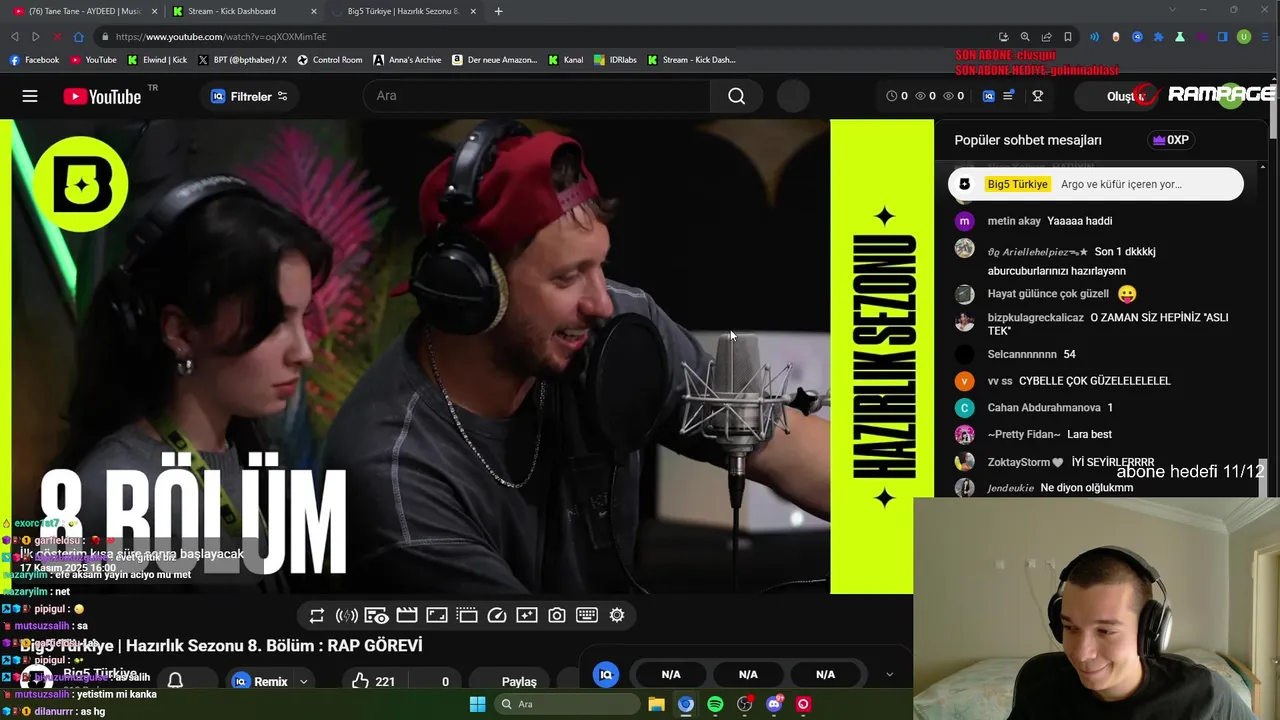Click the loop icon in player toolbar

click(317, 615)
